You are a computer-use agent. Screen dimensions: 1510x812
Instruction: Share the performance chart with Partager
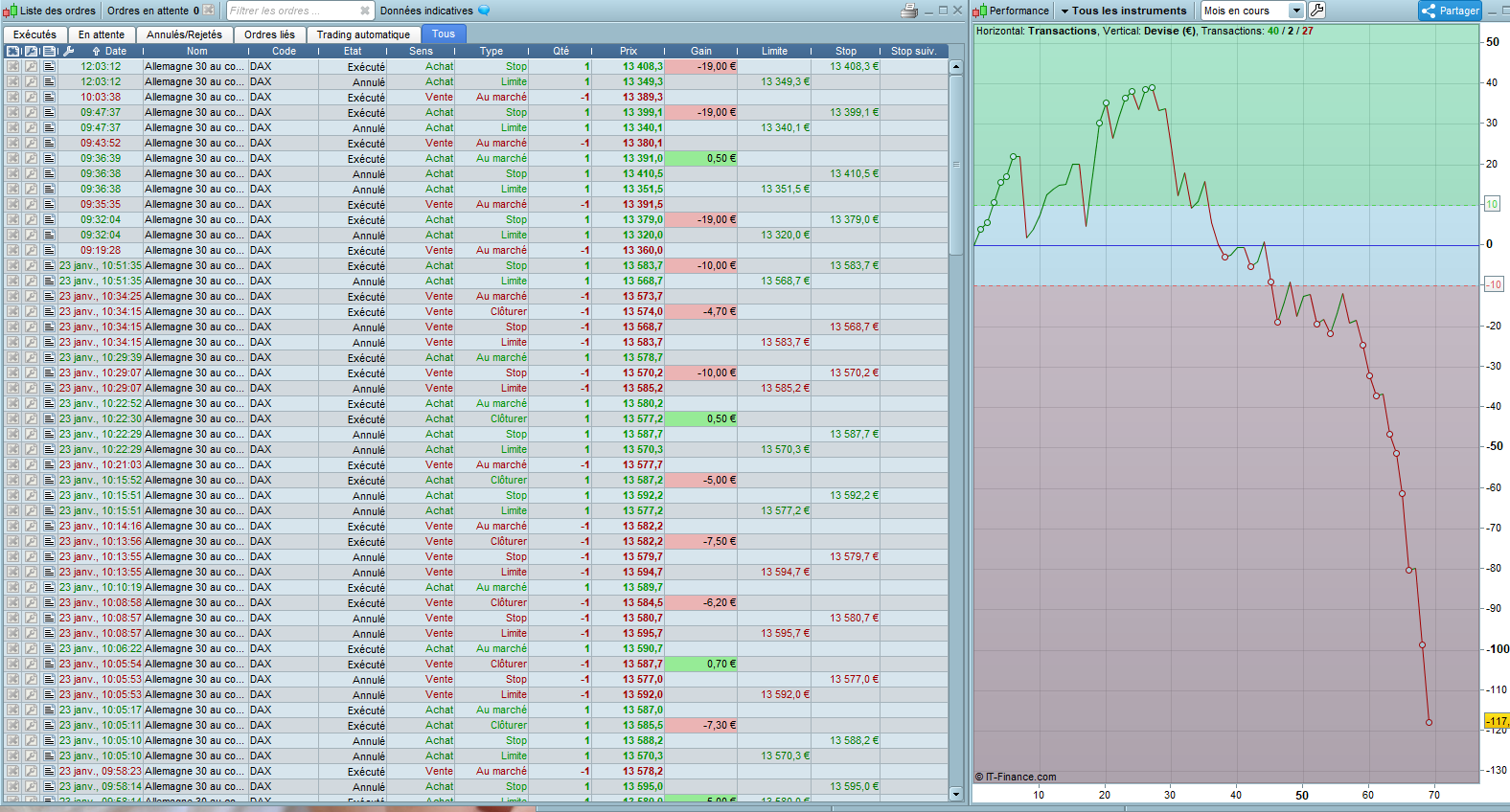click(1450, 11)
